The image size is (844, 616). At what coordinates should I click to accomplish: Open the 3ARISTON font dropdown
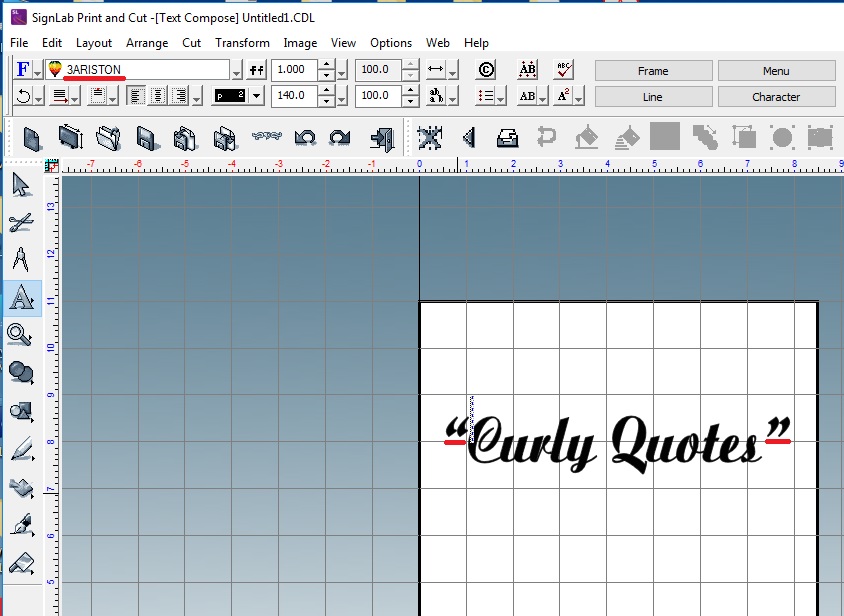click(x=237, y=70)
